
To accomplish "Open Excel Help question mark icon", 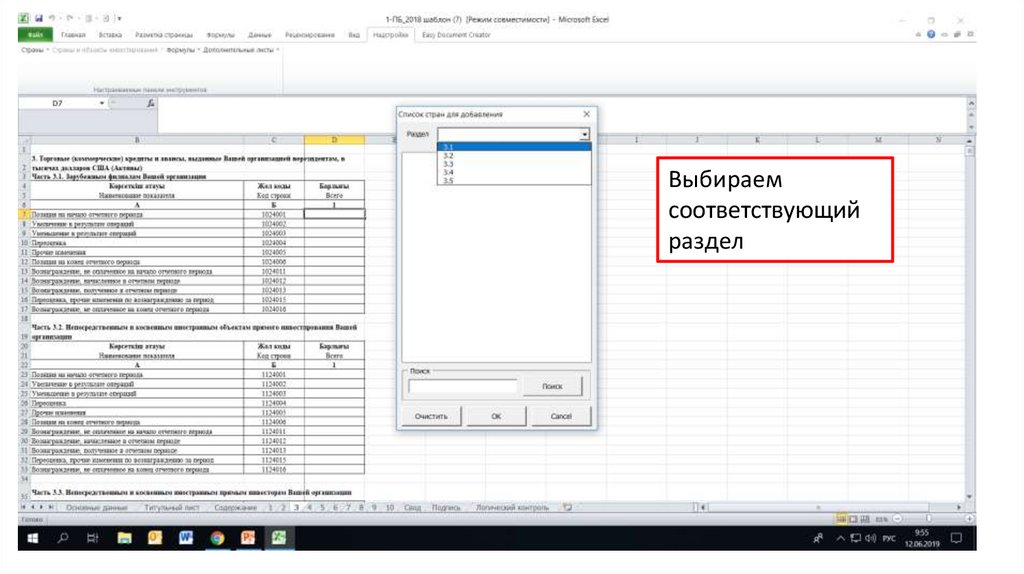I will [931, 35].
